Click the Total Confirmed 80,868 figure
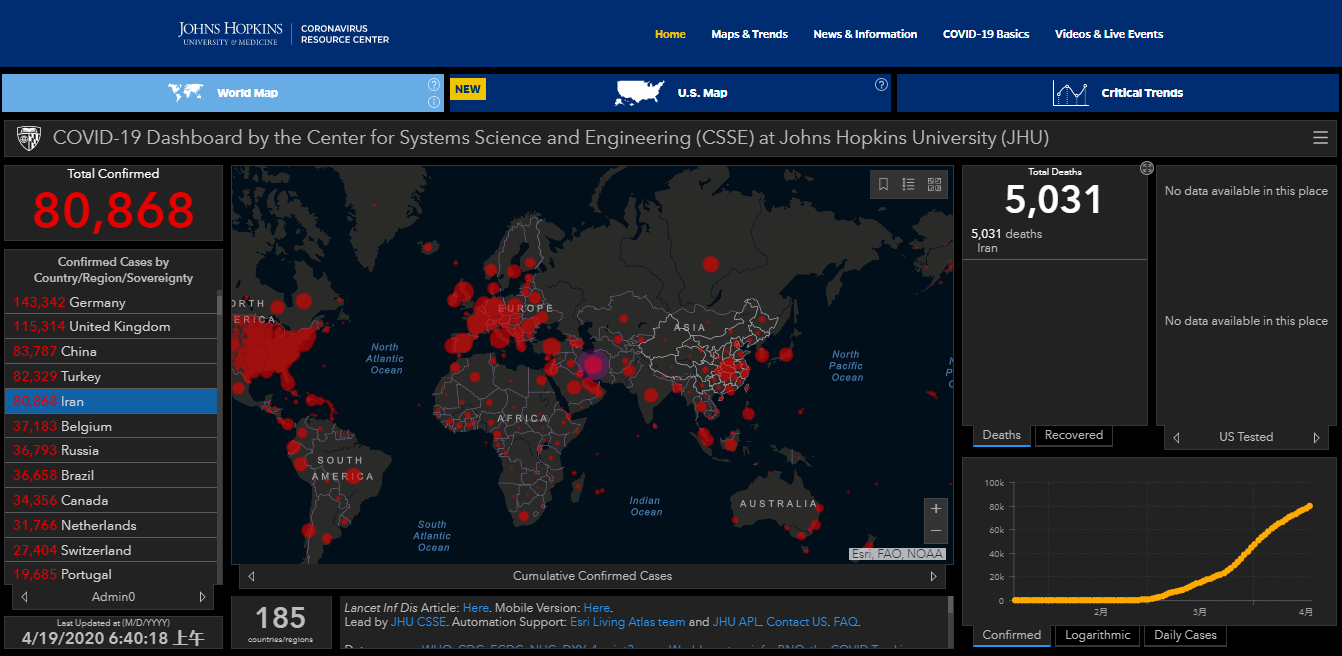The image size is (1342, 656). coord(114,210)
